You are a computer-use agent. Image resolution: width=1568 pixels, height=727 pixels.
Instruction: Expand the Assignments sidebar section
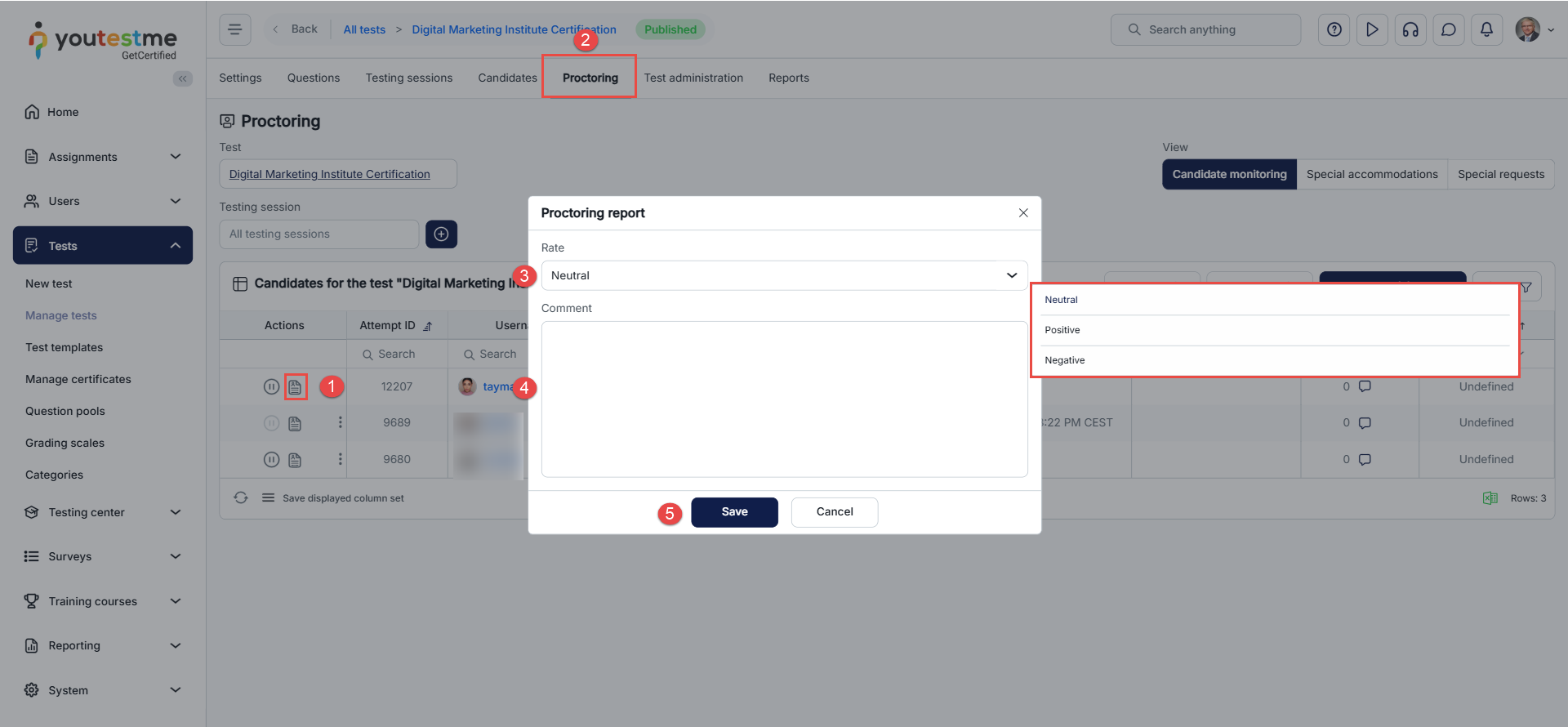pyautogui.click(x=102, y=157)
